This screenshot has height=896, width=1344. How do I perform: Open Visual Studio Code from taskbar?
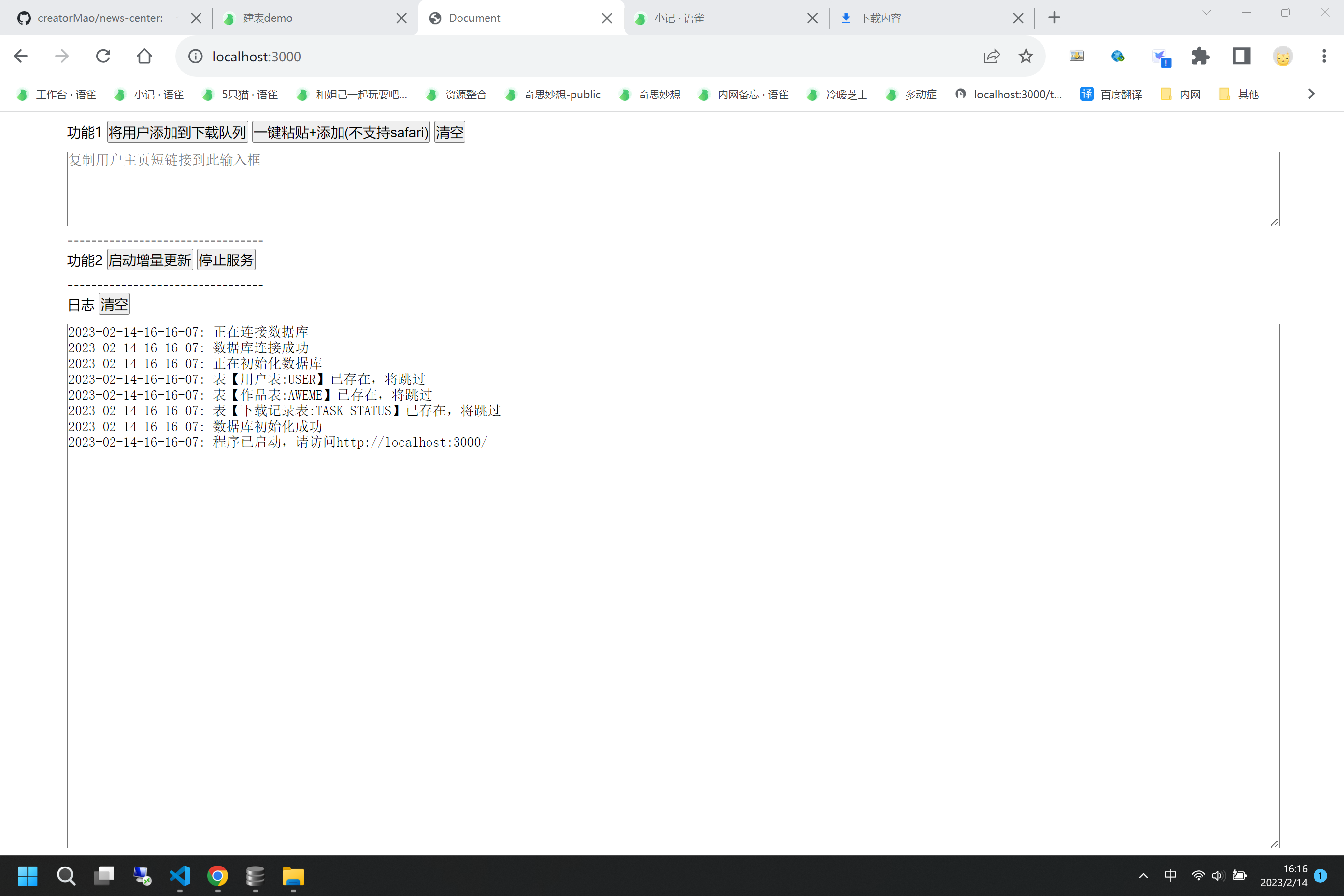180,875
